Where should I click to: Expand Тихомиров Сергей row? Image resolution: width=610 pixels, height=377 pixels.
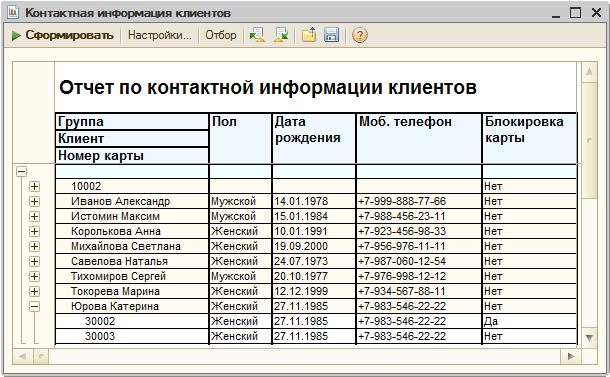click(34, 277)
